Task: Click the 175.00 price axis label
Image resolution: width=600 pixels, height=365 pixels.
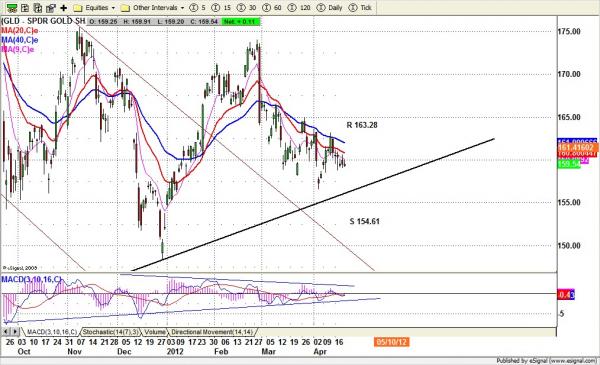Action: pyautogui.click(x=569, y=31)
